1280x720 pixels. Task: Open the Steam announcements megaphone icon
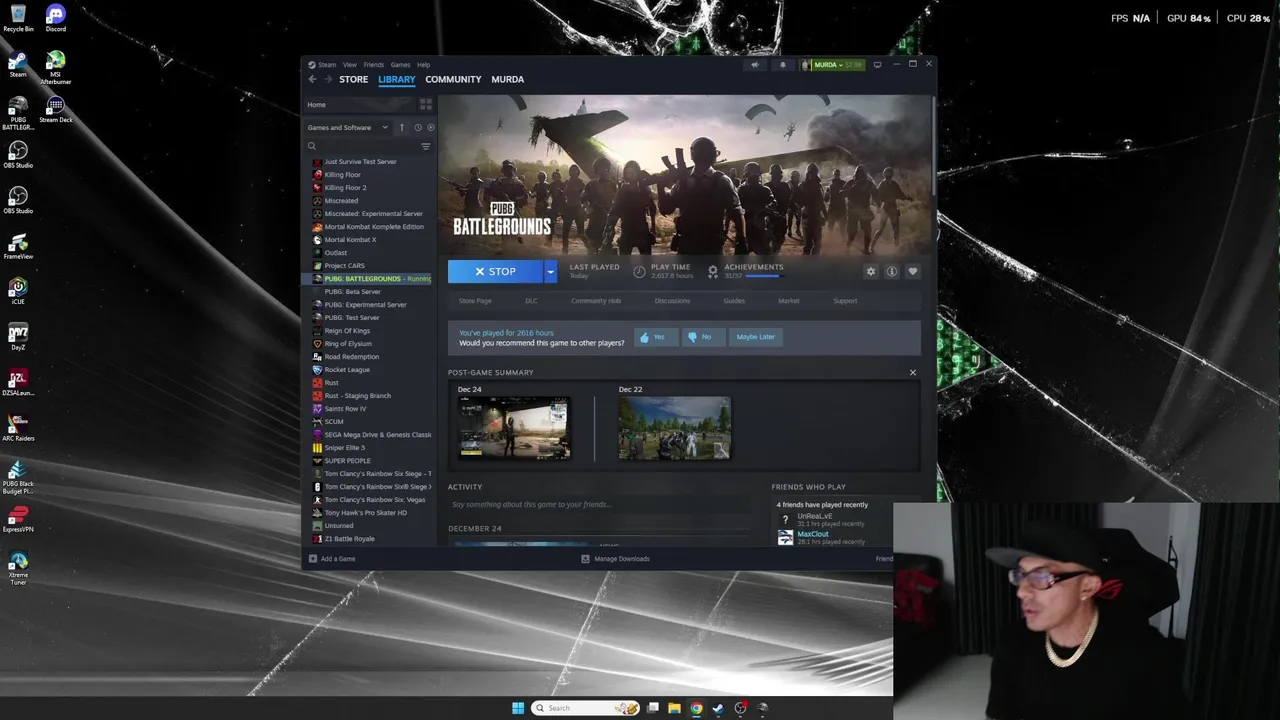click(755, 65)
